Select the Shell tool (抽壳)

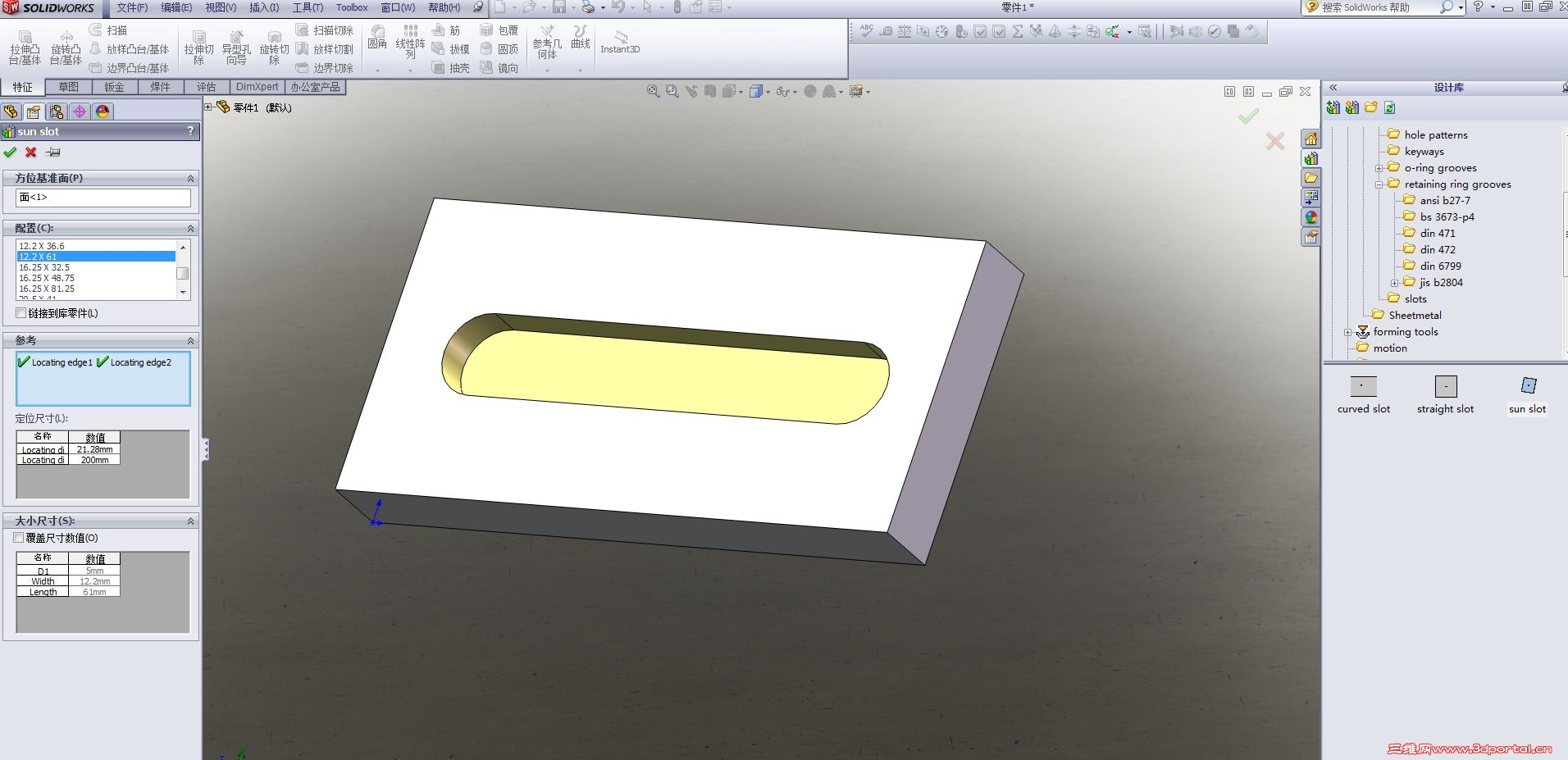(451, 68)
